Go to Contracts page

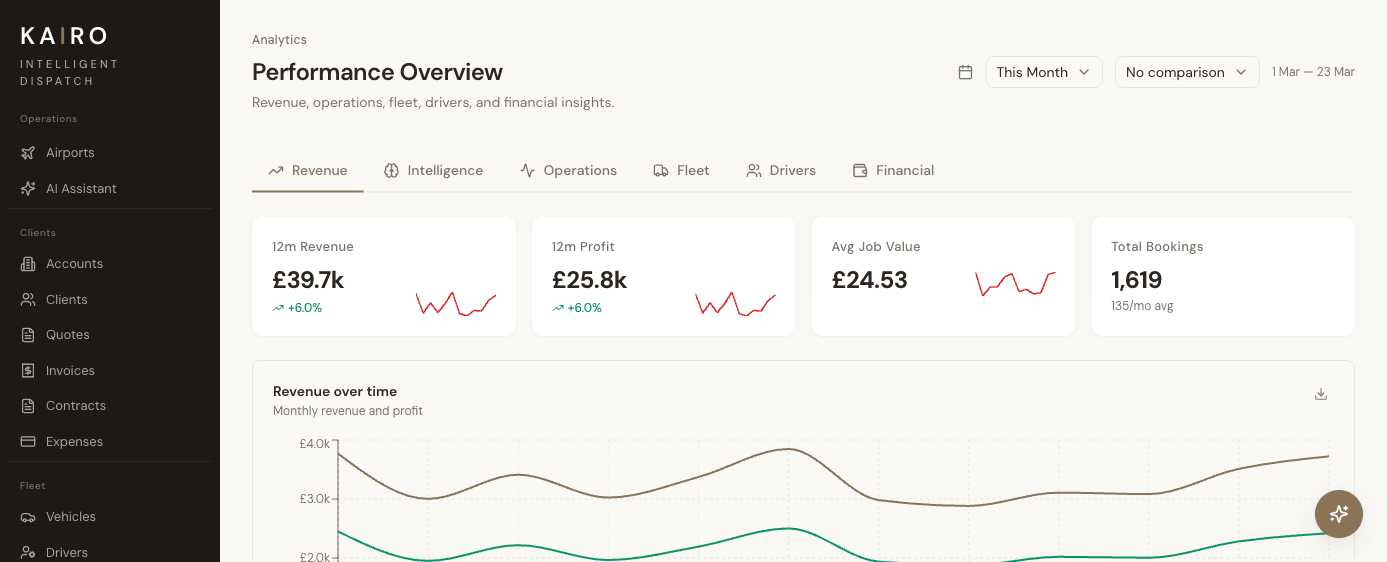click(110, 406)
